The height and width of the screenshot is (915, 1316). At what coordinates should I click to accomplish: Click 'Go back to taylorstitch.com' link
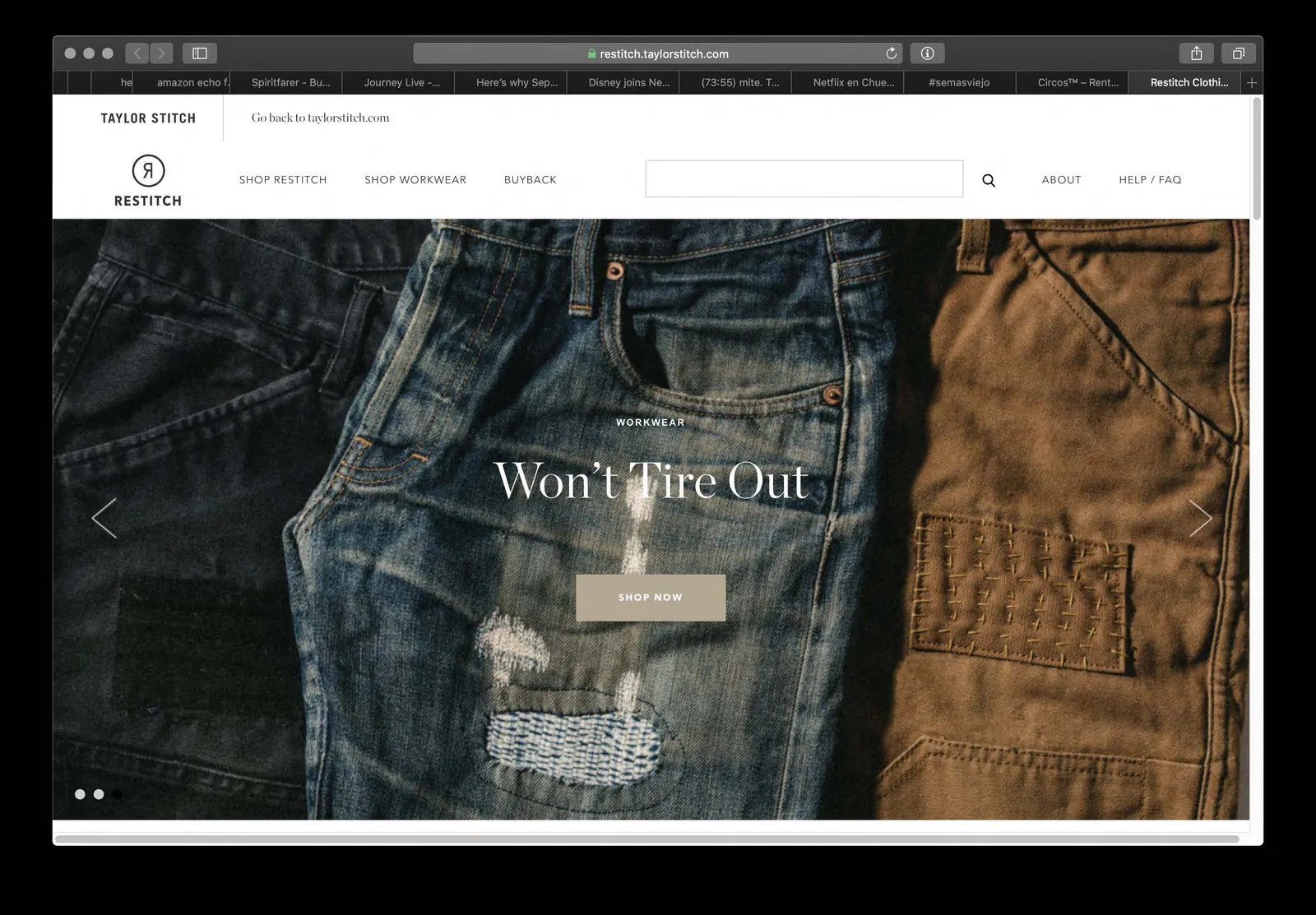[321, 118]
